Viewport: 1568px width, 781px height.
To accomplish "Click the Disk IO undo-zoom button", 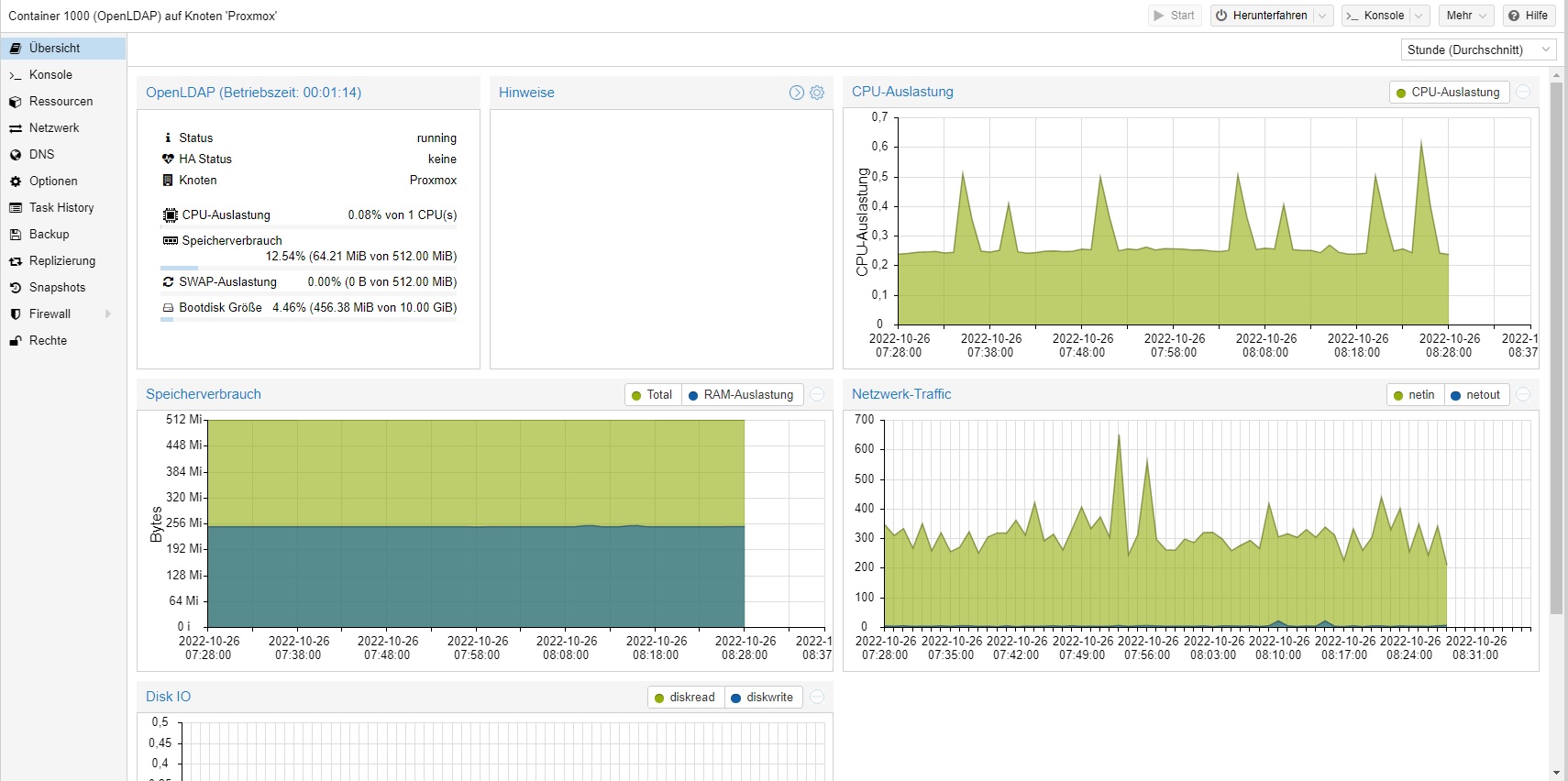I will (x=817, y=697).
